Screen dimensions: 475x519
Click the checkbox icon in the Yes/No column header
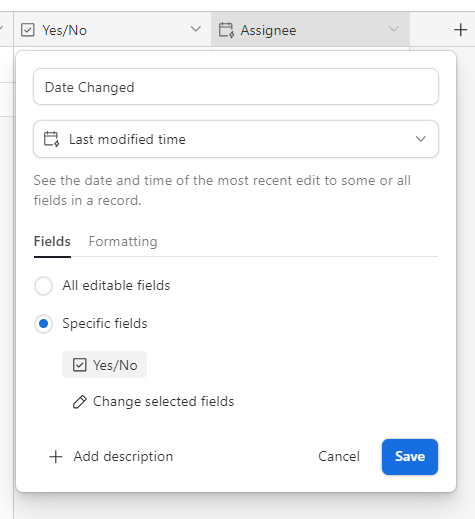pos(28,30)
